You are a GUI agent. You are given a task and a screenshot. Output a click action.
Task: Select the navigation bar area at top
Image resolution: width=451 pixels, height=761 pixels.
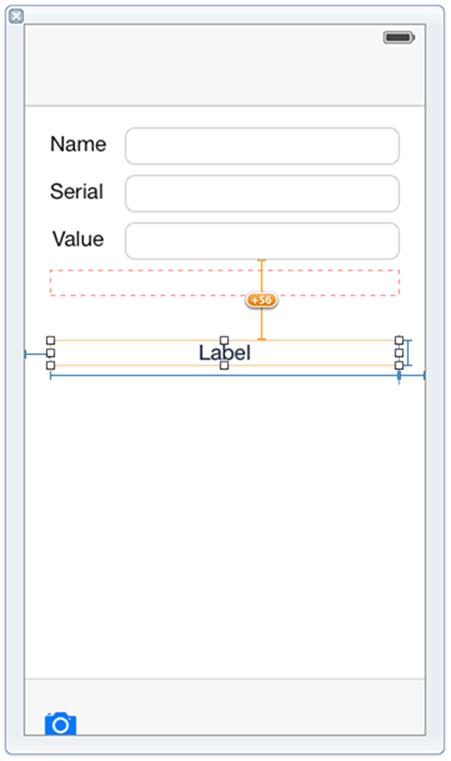pos(225,65)
